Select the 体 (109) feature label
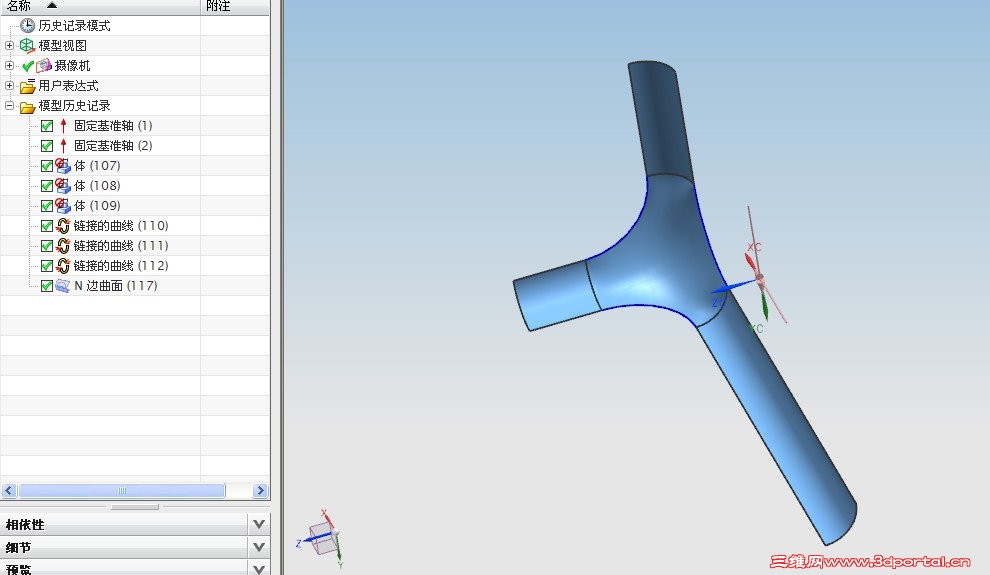This screenshot has width=990, height=575. pos(97,206)
